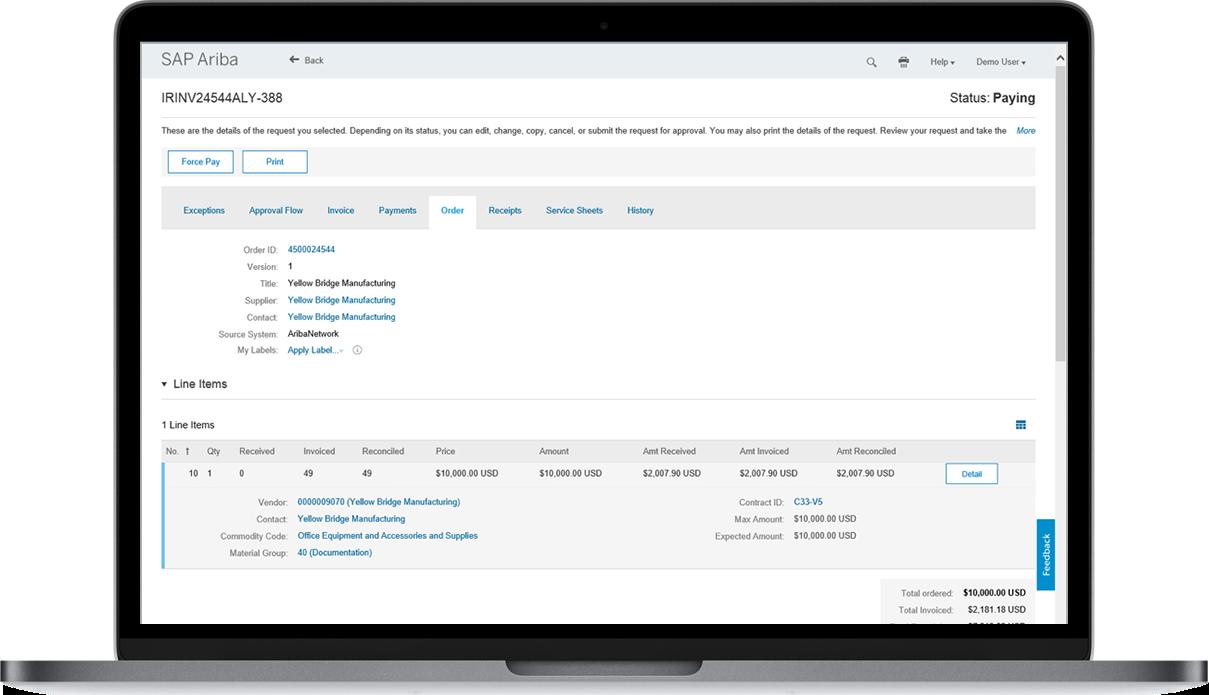Click request ID IRINV24544ALY-388
1209x695 pixels.
coord(221,98)
